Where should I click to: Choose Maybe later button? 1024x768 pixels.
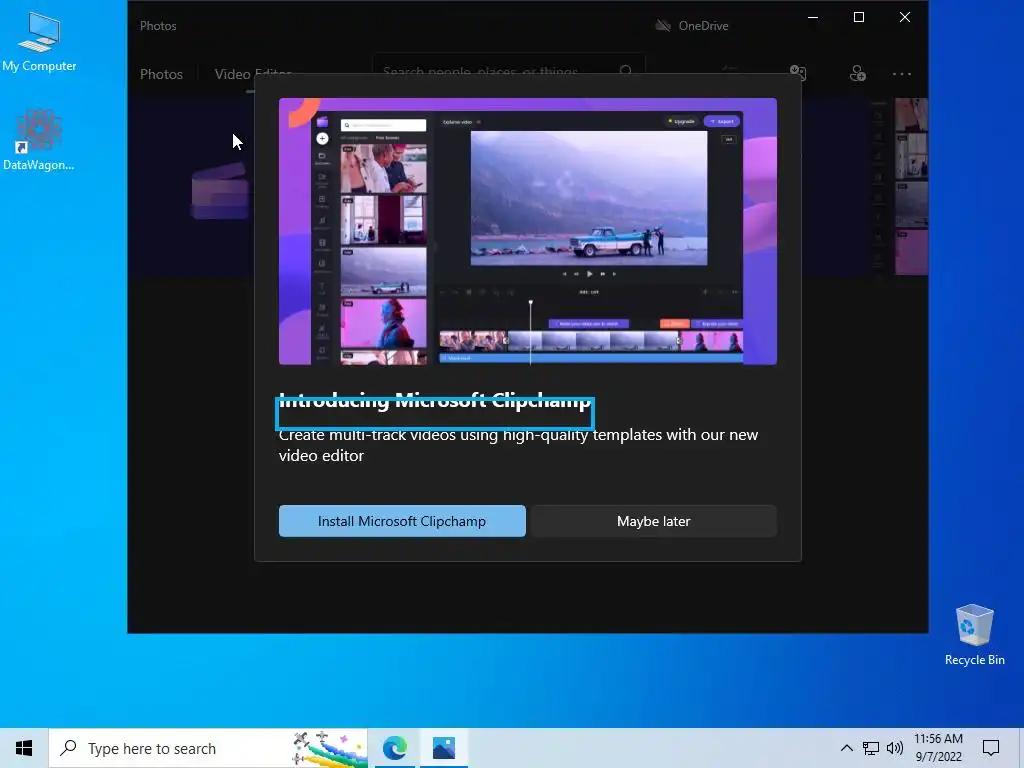(x=653, y=521)
